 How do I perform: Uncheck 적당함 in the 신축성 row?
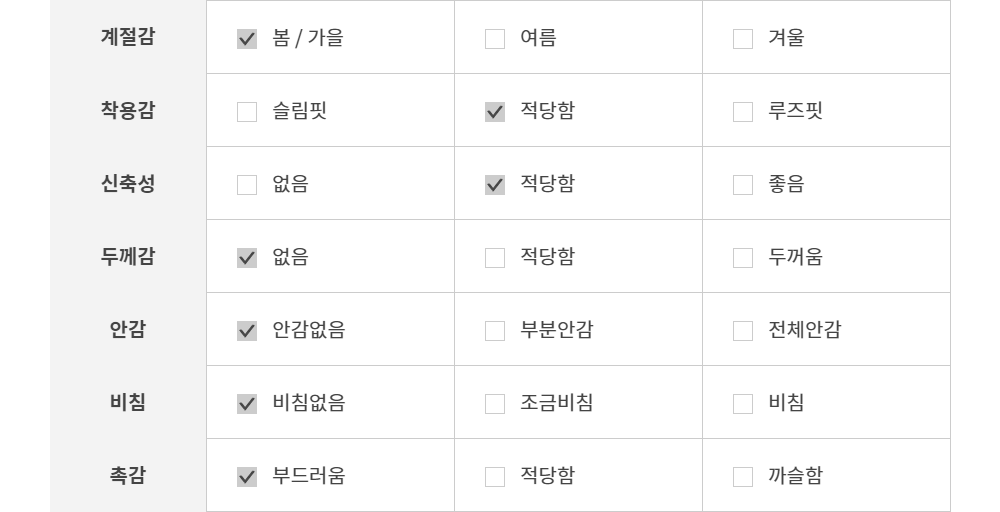point(495,185)
